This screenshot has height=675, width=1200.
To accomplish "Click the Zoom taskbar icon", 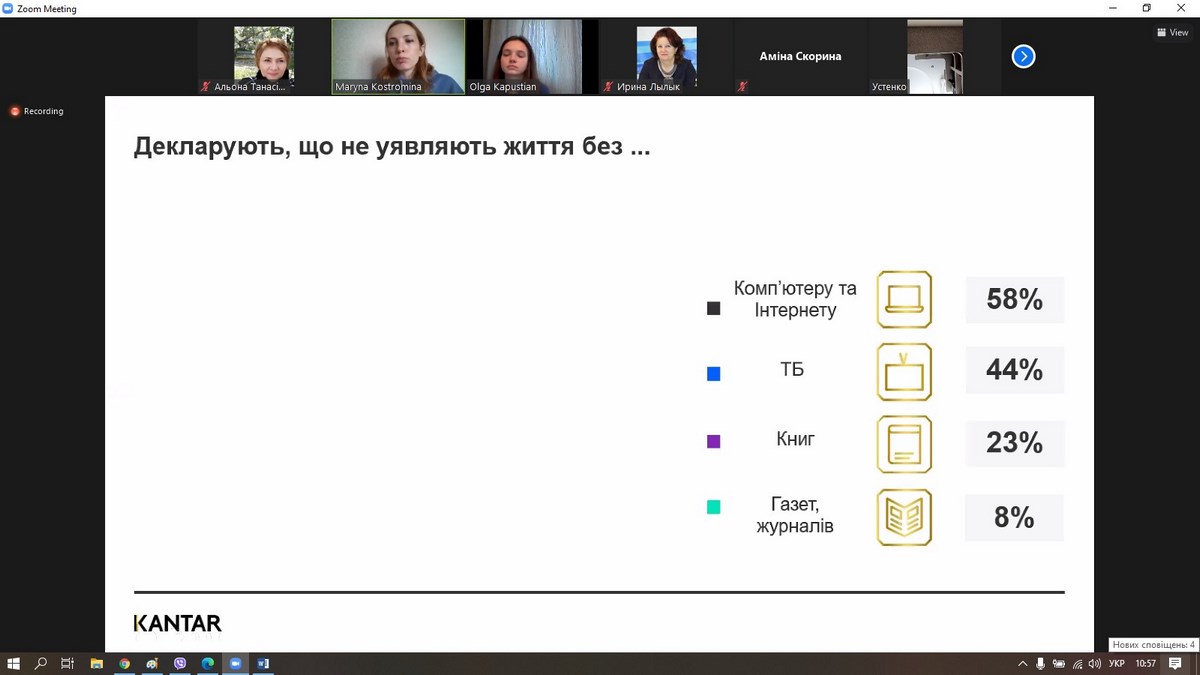I will [x=236, y=663].
